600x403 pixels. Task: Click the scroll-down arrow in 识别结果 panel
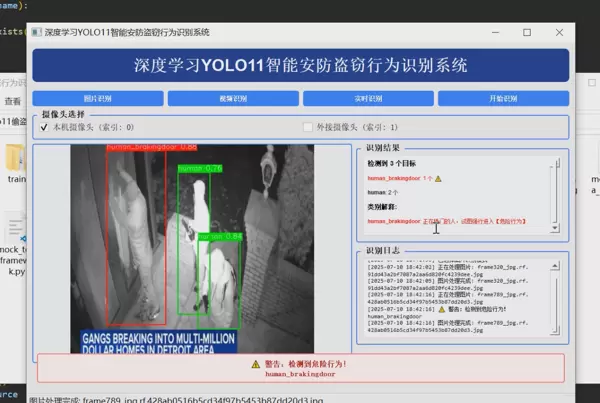(556, 228)
